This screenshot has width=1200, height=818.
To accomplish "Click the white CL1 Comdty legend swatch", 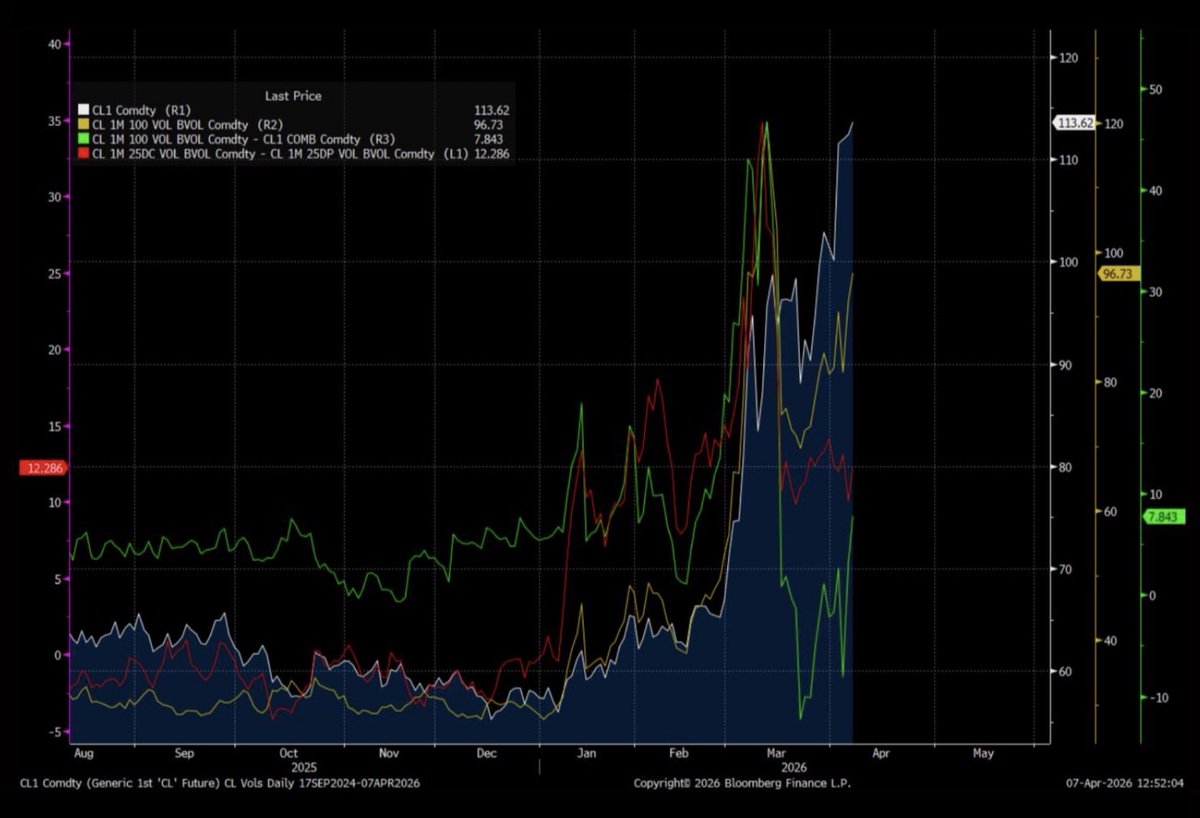I will (x=83, y=110).
